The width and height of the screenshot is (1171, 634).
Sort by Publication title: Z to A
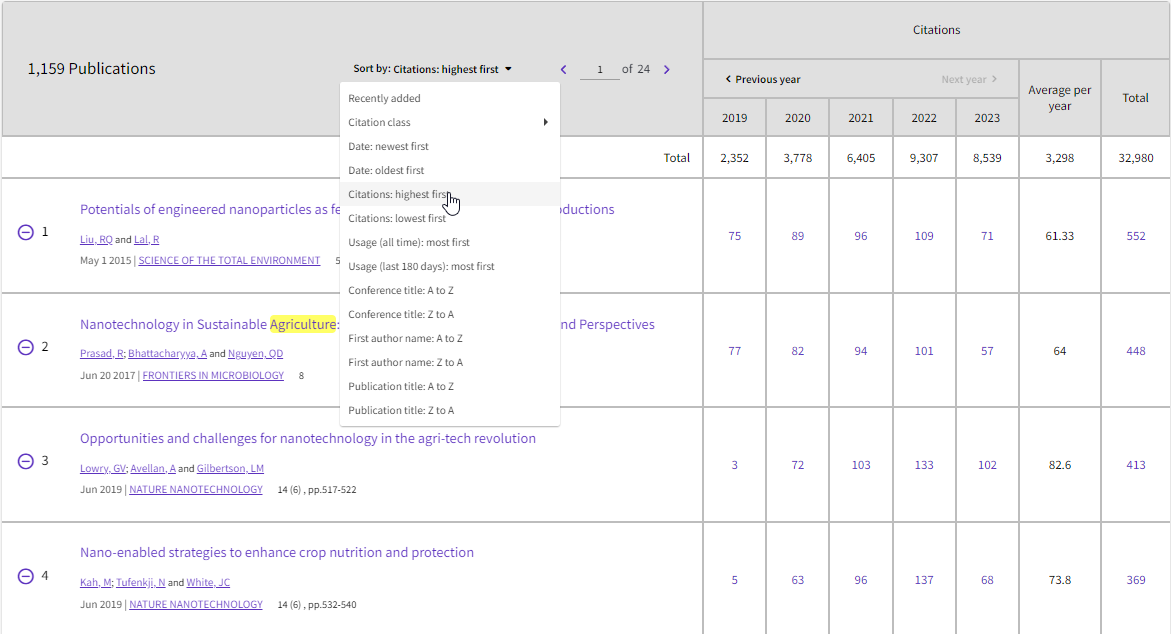450,410
